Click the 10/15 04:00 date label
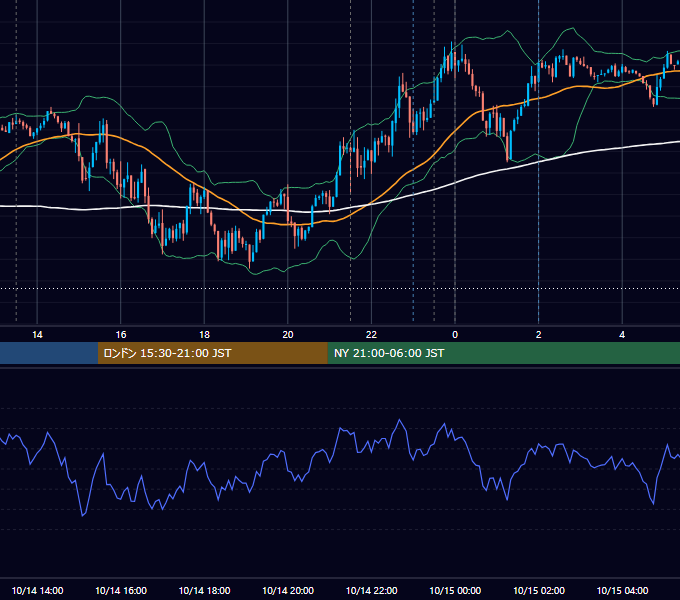Image resolution: width=680 pixels, height=600 pixels. click(x=622, y=591)
